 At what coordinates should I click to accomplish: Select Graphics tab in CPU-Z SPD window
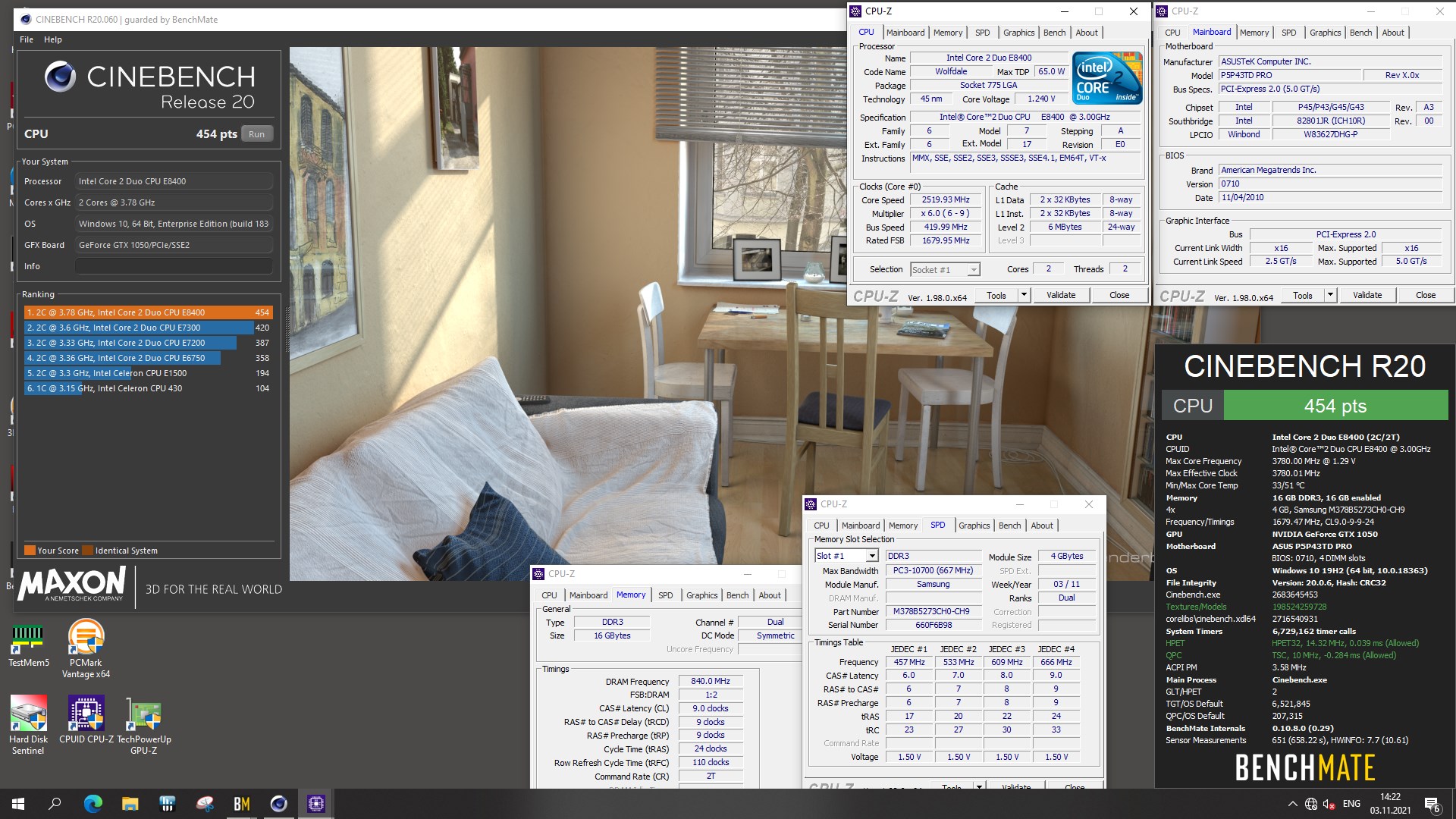pyautogui.click(x=974, y=526)
